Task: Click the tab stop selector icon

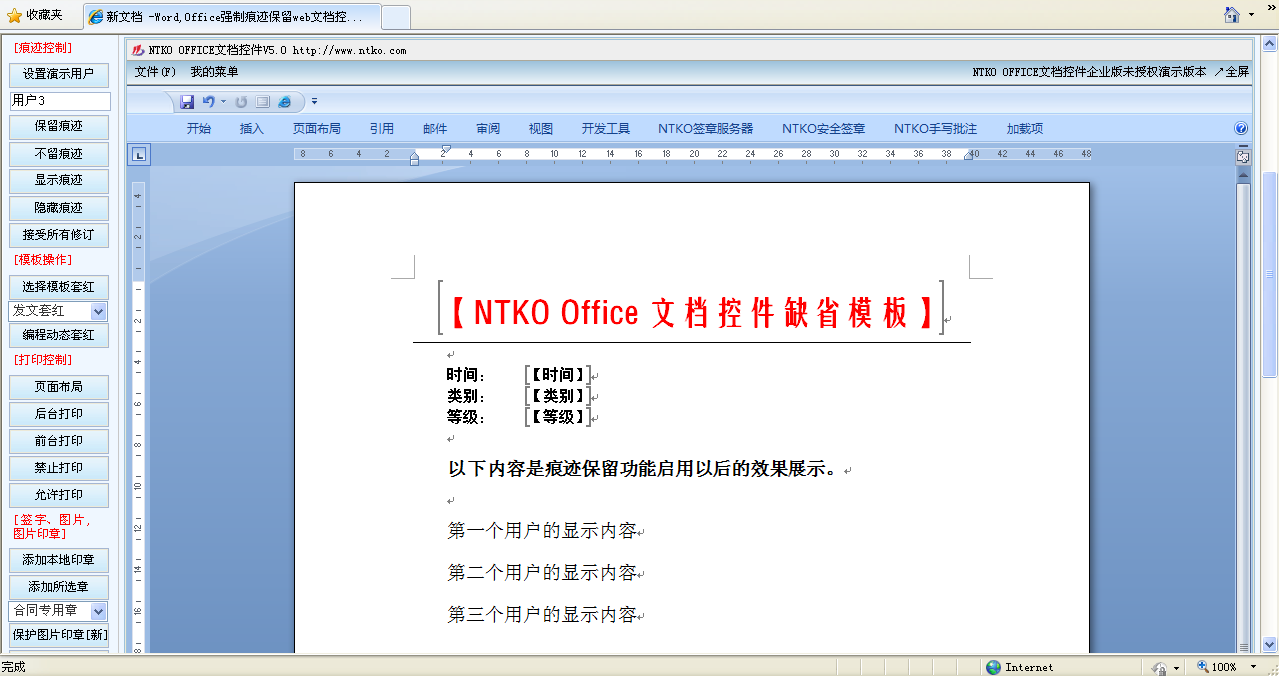Action: point(139,154)
